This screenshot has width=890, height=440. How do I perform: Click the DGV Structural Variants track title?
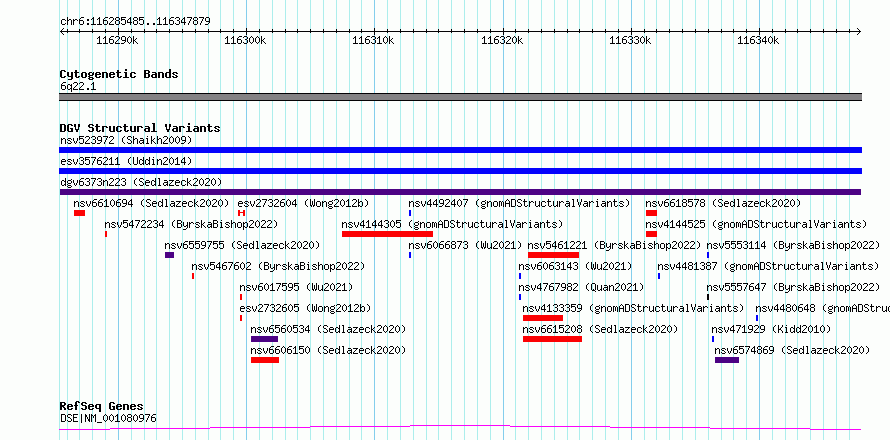point(140,128)
